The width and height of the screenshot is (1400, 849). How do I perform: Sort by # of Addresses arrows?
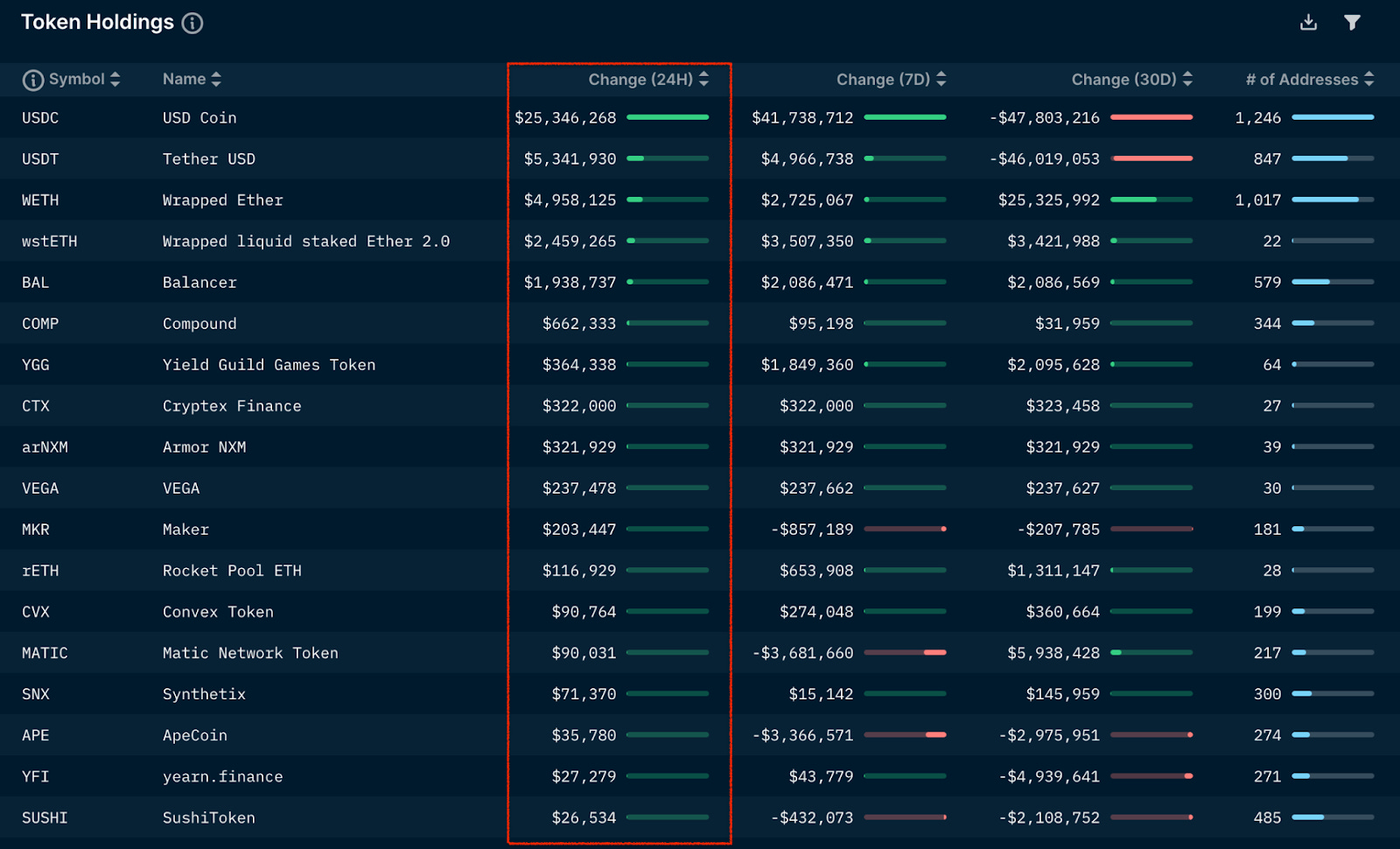click(x=1368, y=79)
